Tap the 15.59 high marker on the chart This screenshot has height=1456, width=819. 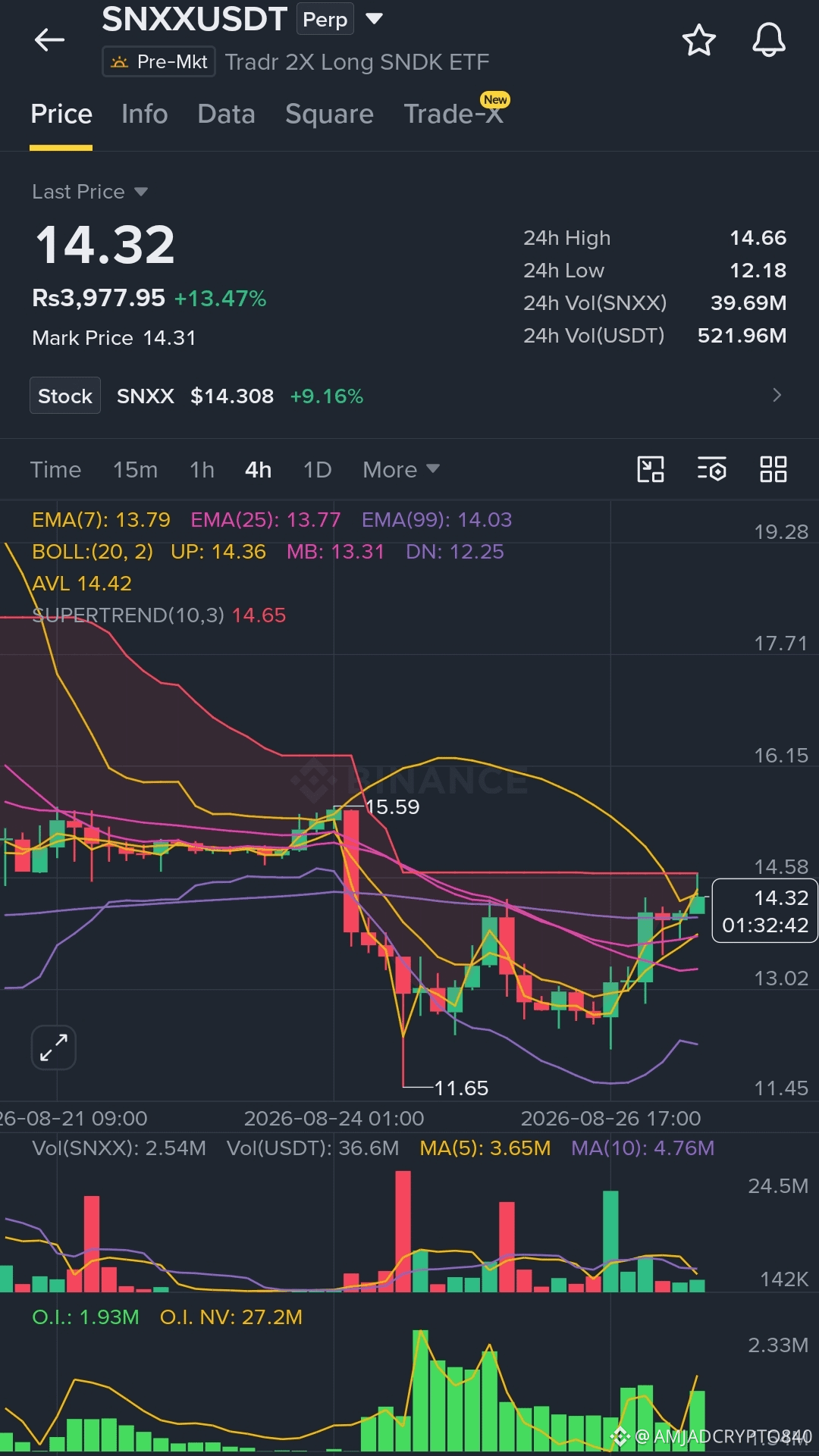[x=392, y=806]
